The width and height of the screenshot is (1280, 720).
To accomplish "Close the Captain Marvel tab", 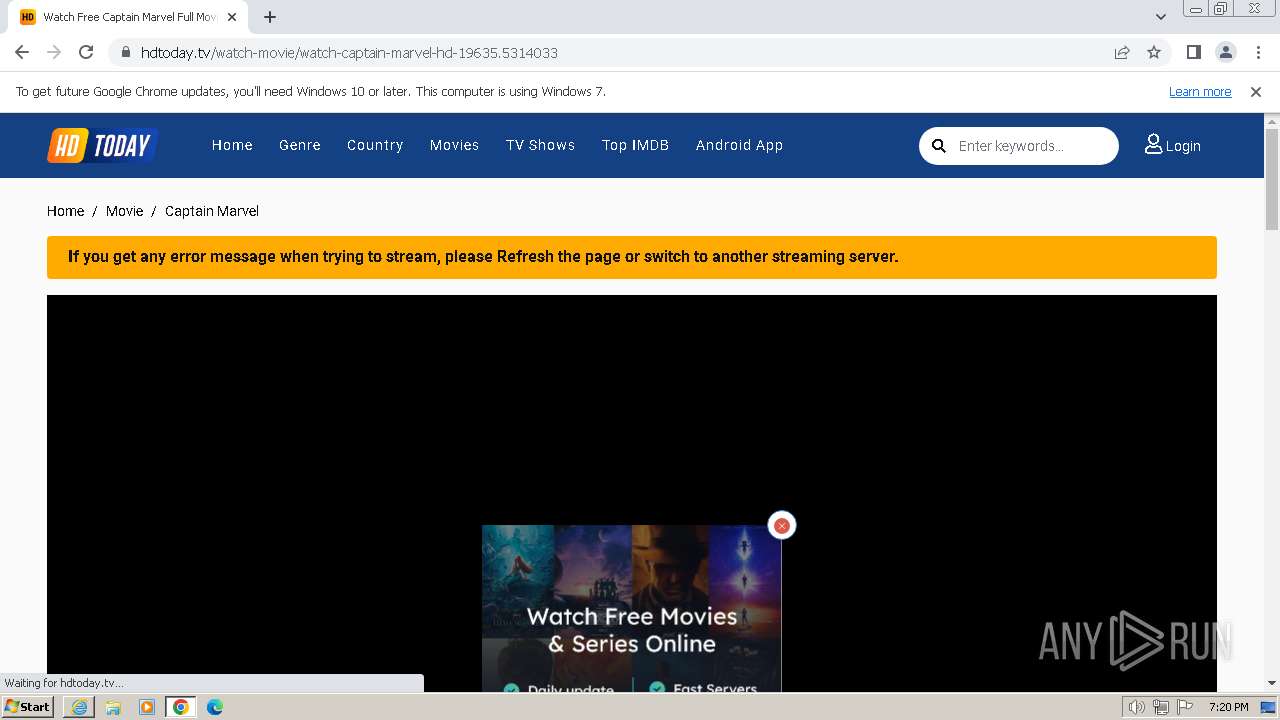I will 232,17.
